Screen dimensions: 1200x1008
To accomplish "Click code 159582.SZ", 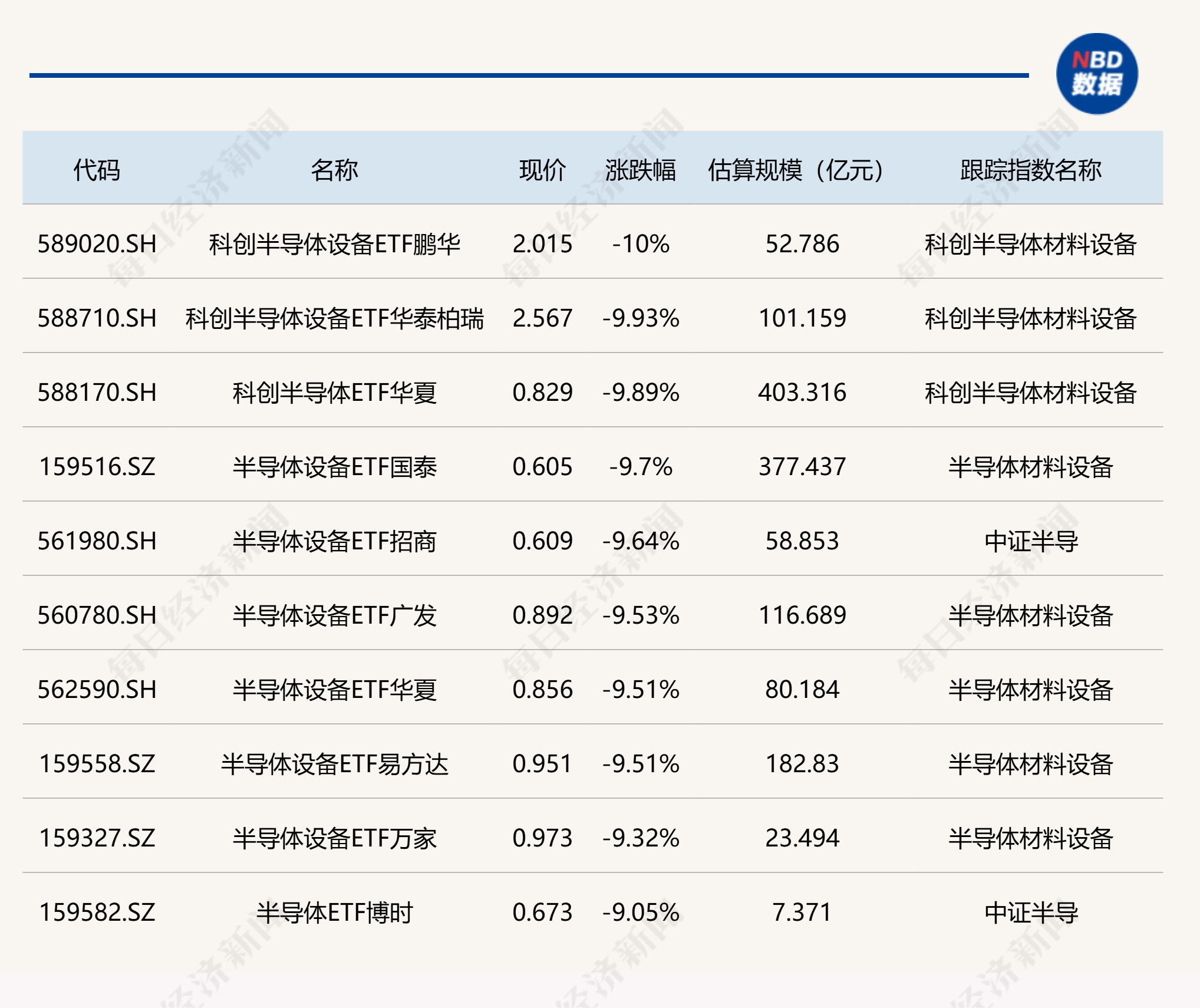I will [97, 913].
